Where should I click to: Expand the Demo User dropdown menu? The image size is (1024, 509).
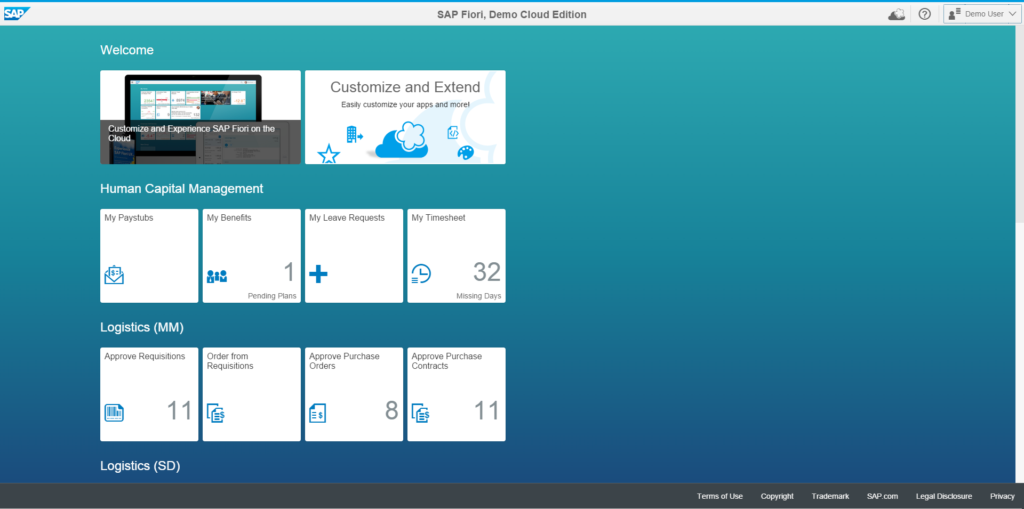click(x=982, y=14)
